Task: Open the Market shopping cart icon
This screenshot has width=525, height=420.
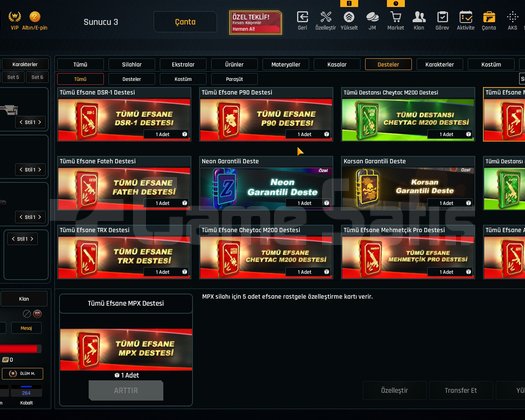Action: click(395, 20)
